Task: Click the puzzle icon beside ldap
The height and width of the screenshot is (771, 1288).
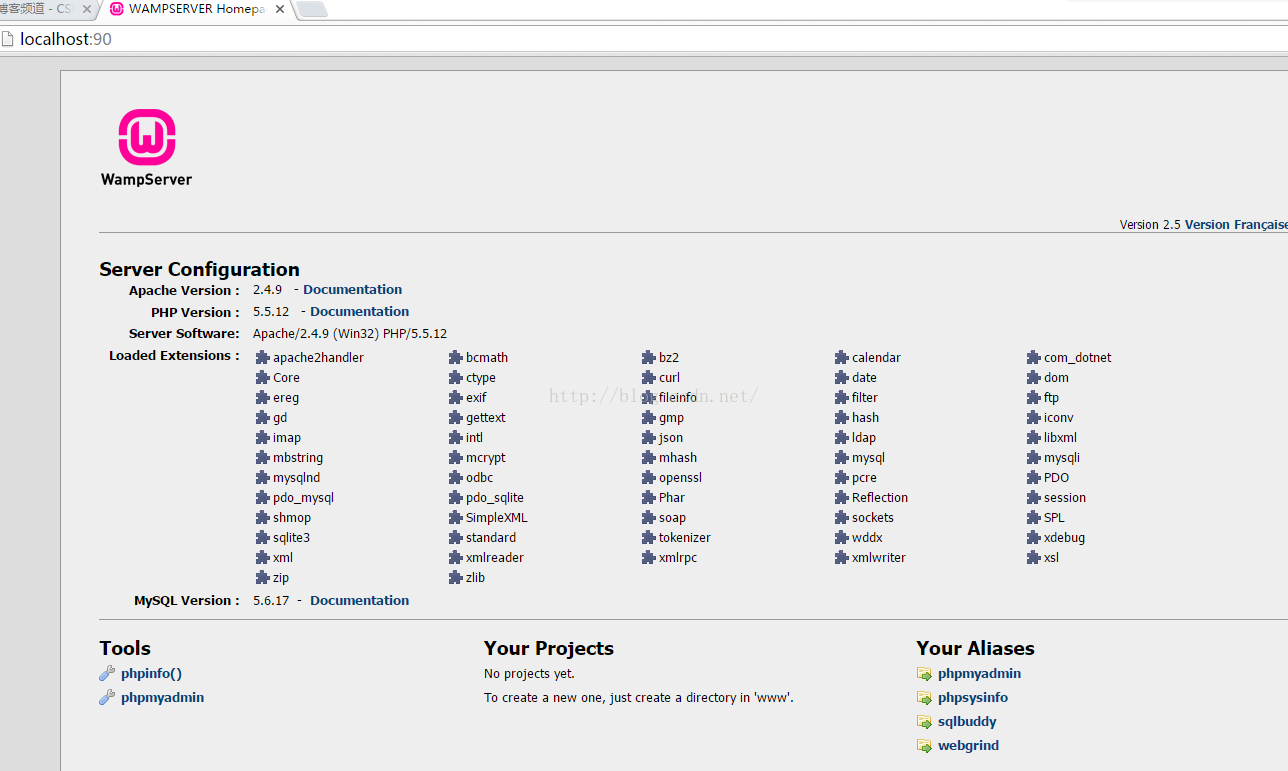Action: [842, 437]
